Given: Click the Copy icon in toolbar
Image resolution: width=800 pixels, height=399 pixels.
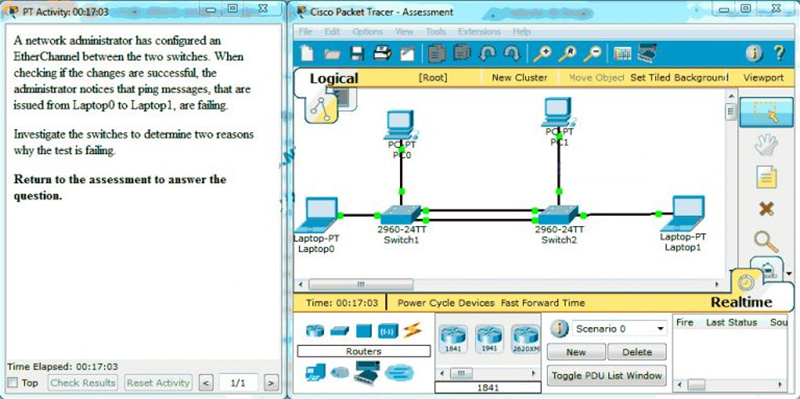Looking at the screenshot, I should point(437,53).
